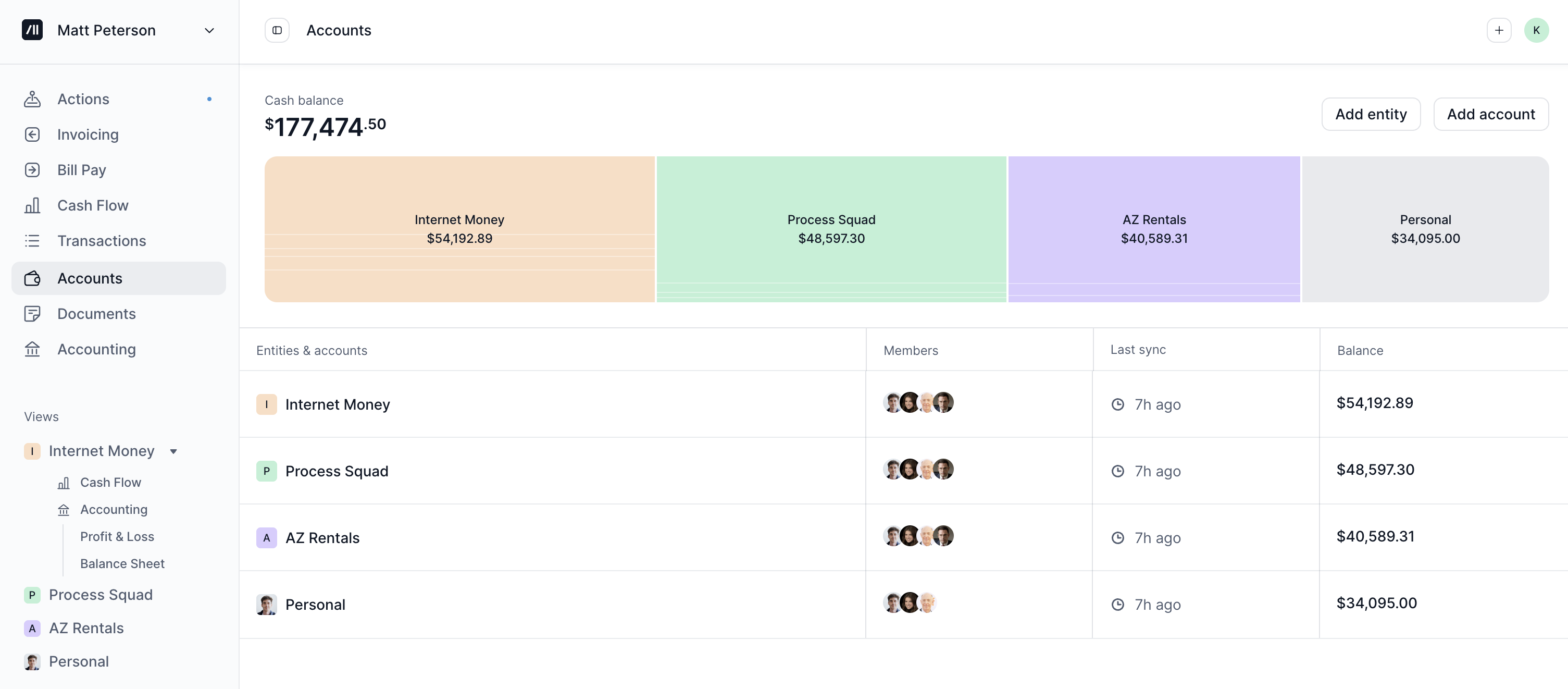Toggle the sidebar collapse button
The width and height of the screenshot is (1568, 689).
tap(277, 30)
